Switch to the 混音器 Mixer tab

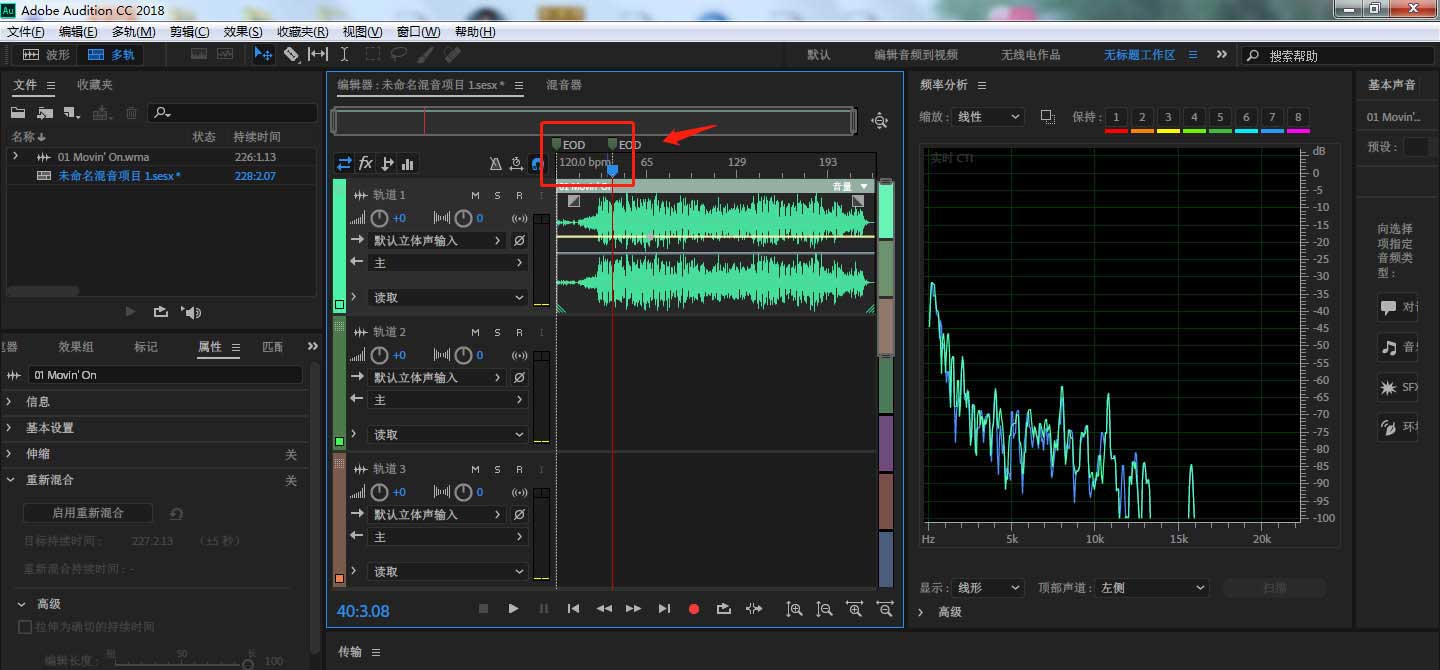click(x=564, y=86)
